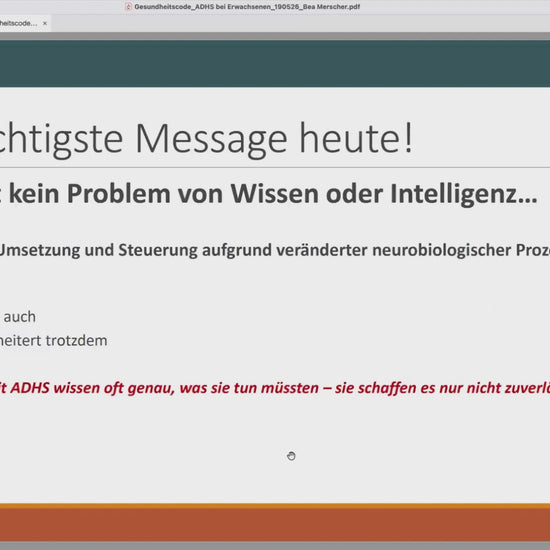This screenshot has width=550, height=550.
Task: Click the Gesundheitscode_ADHS filename in the title bar
Action: (x=247, y=7)
